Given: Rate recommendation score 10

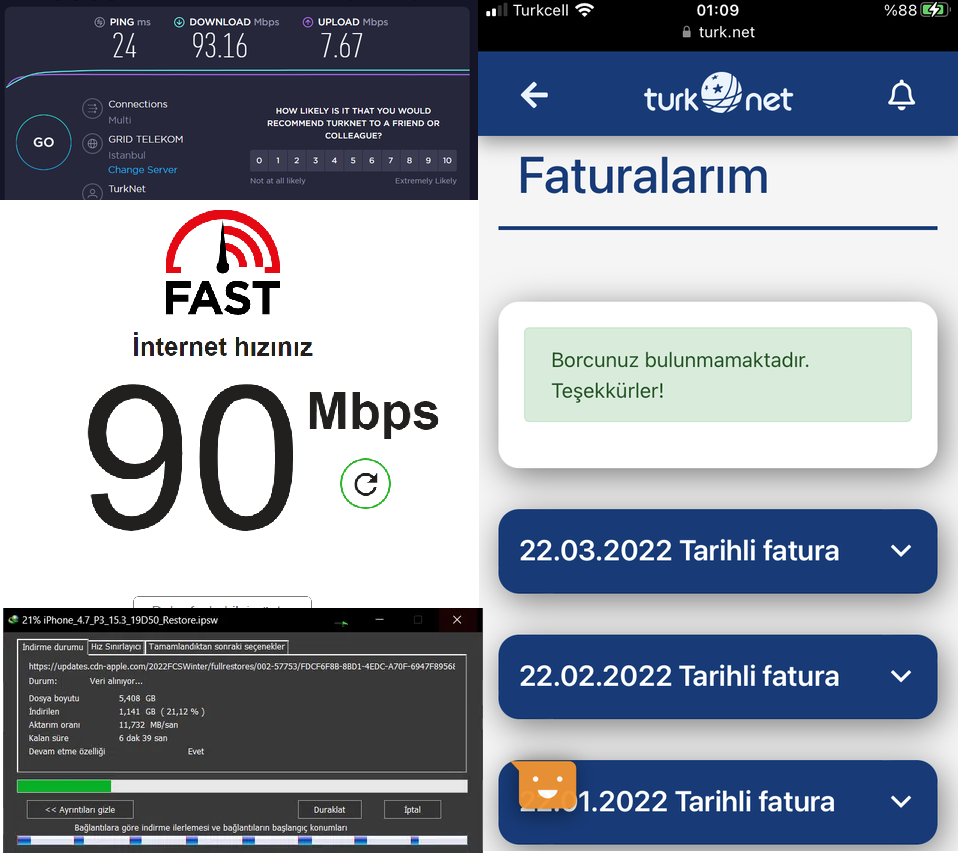Looking at the screenshot, I should [447, 160].
